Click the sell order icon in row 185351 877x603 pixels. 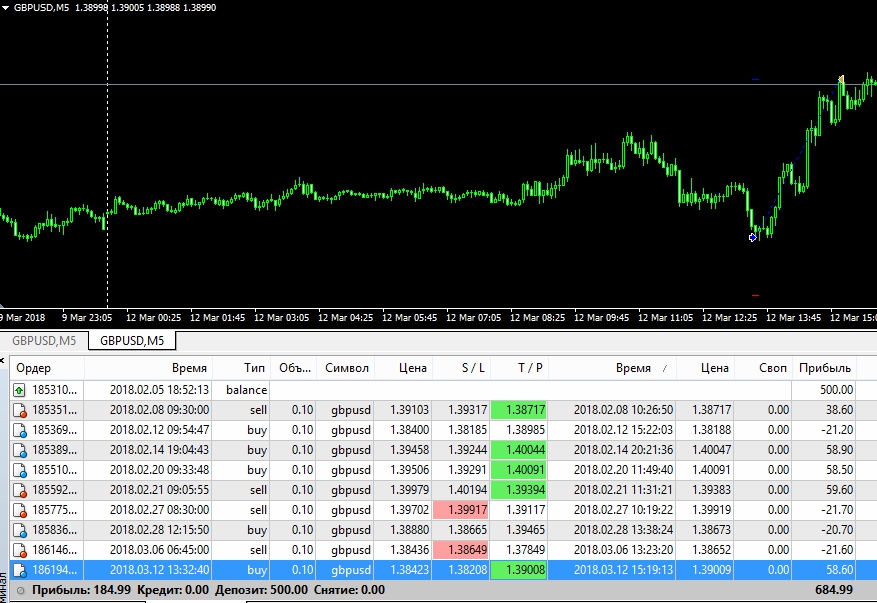19,410
